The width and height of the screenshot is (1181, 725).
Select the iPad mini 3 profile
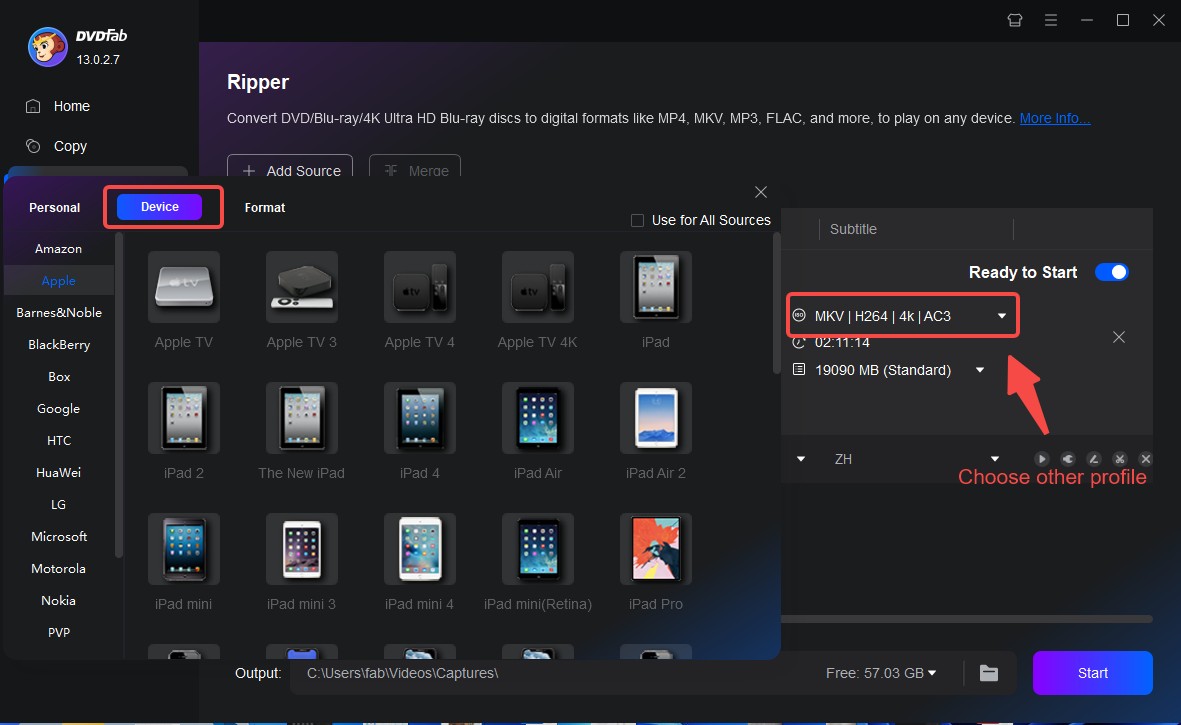pos(301,549)
